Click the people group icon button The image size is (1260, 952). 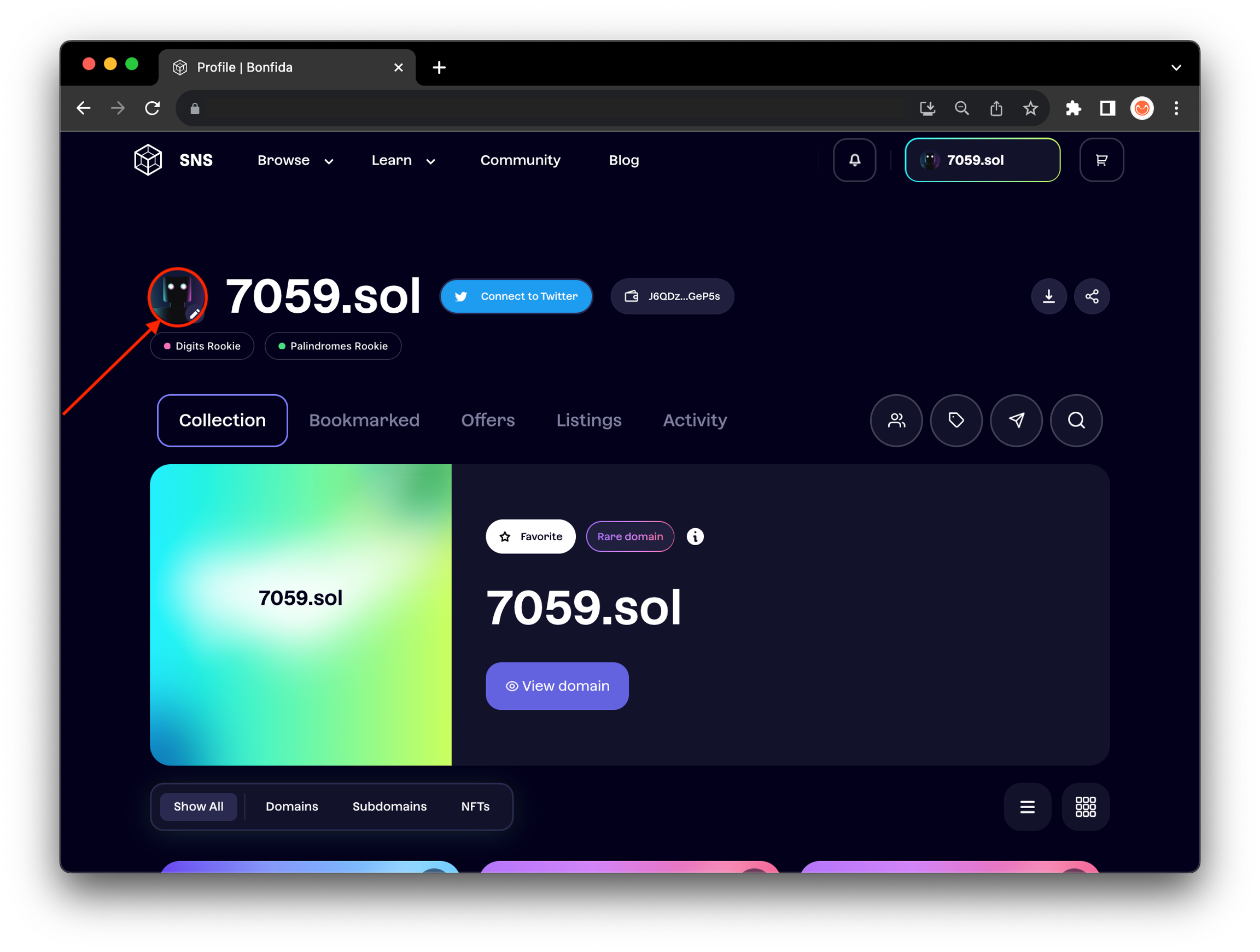pyautogui.click(x=896, y=420)
